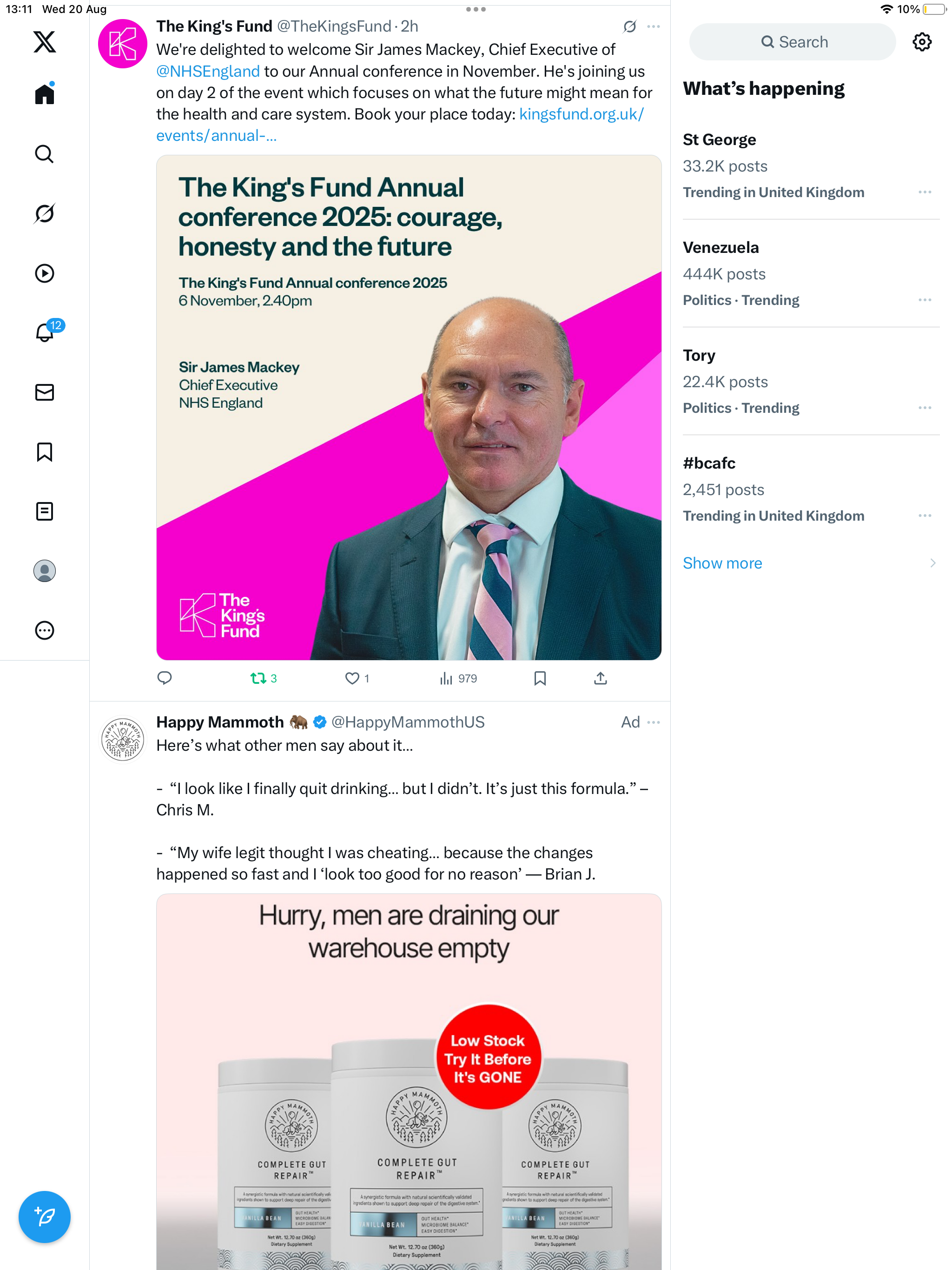Open more options for St George trend
This screenshot has width=952, height=1270.
pyautogui.click(x=925, y=192)
